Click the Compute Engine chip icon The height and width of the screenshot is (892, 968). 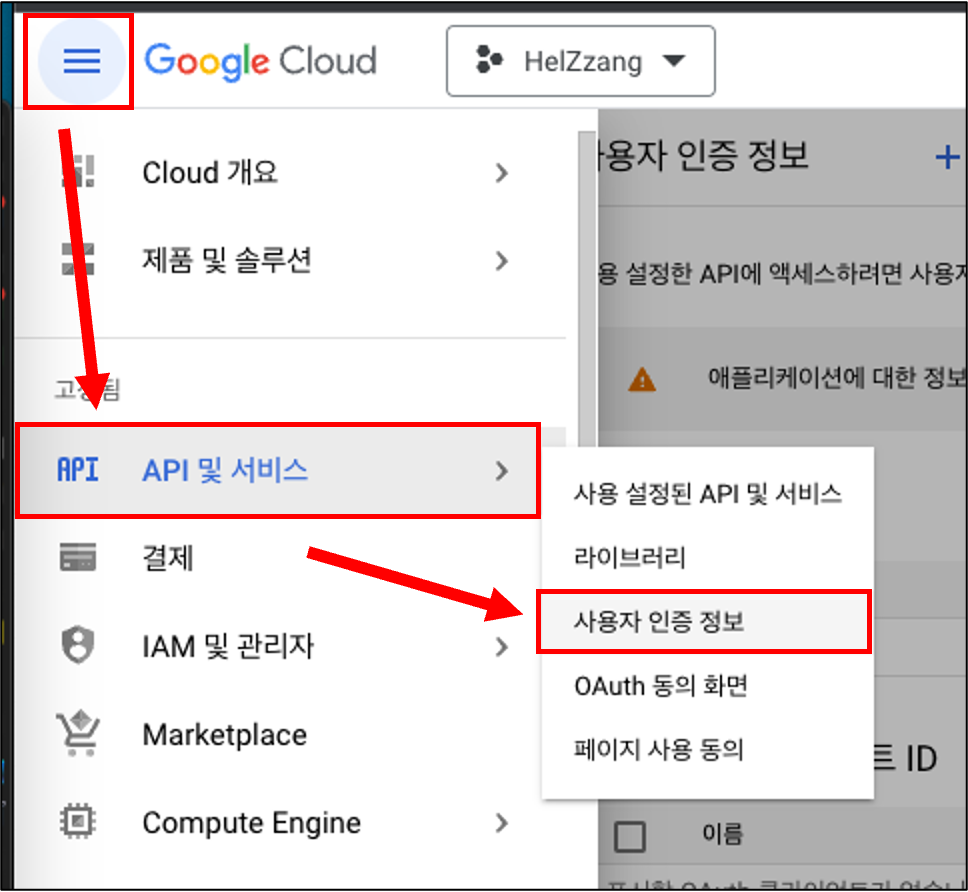(x=78, y=822)
